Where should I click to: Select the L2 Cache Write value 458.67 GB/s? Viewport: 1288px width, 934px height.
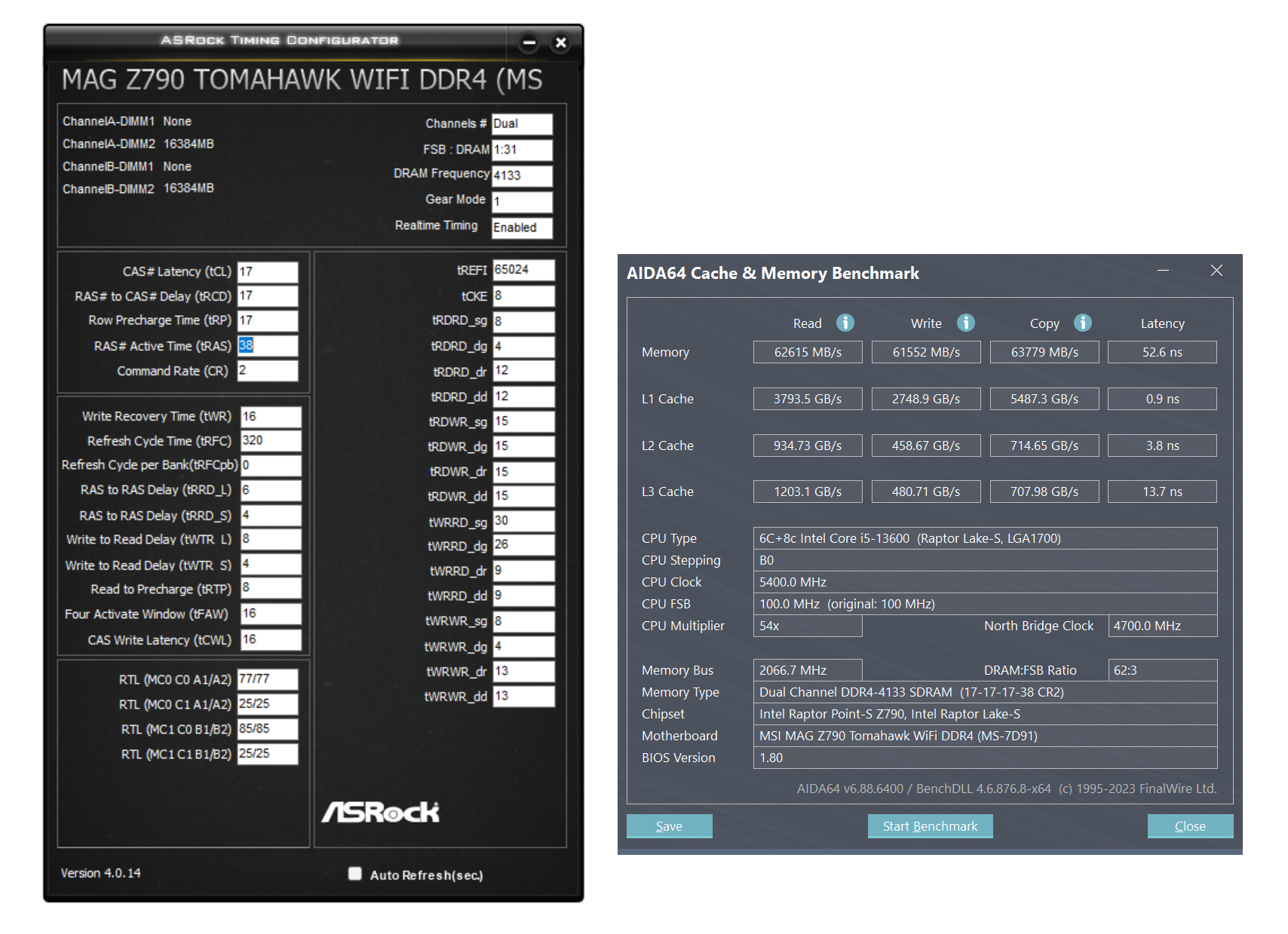[x=926, y=446]
